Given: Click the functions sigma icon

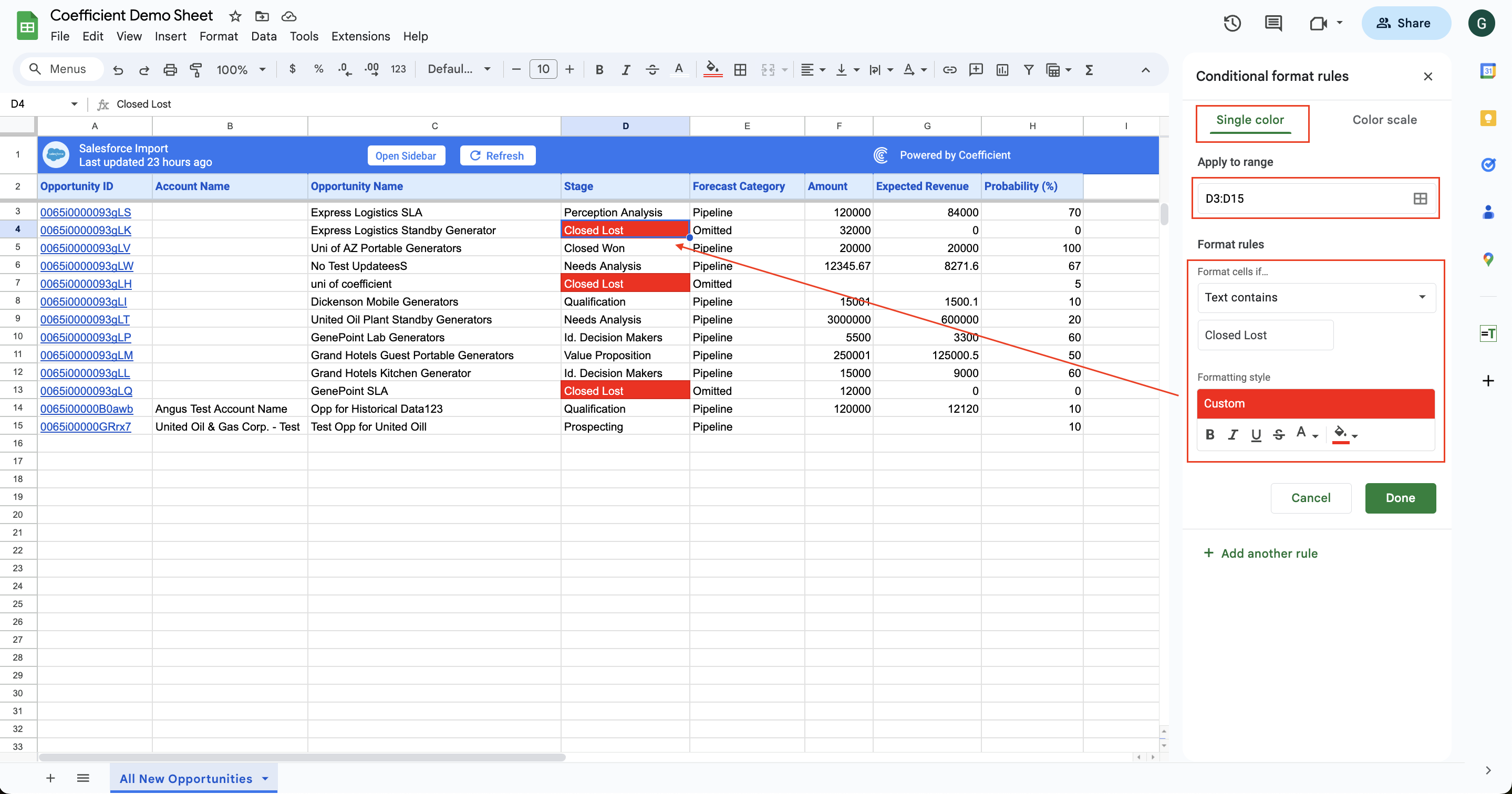Looking at the screenshot, I should (x=1089, y=70).
